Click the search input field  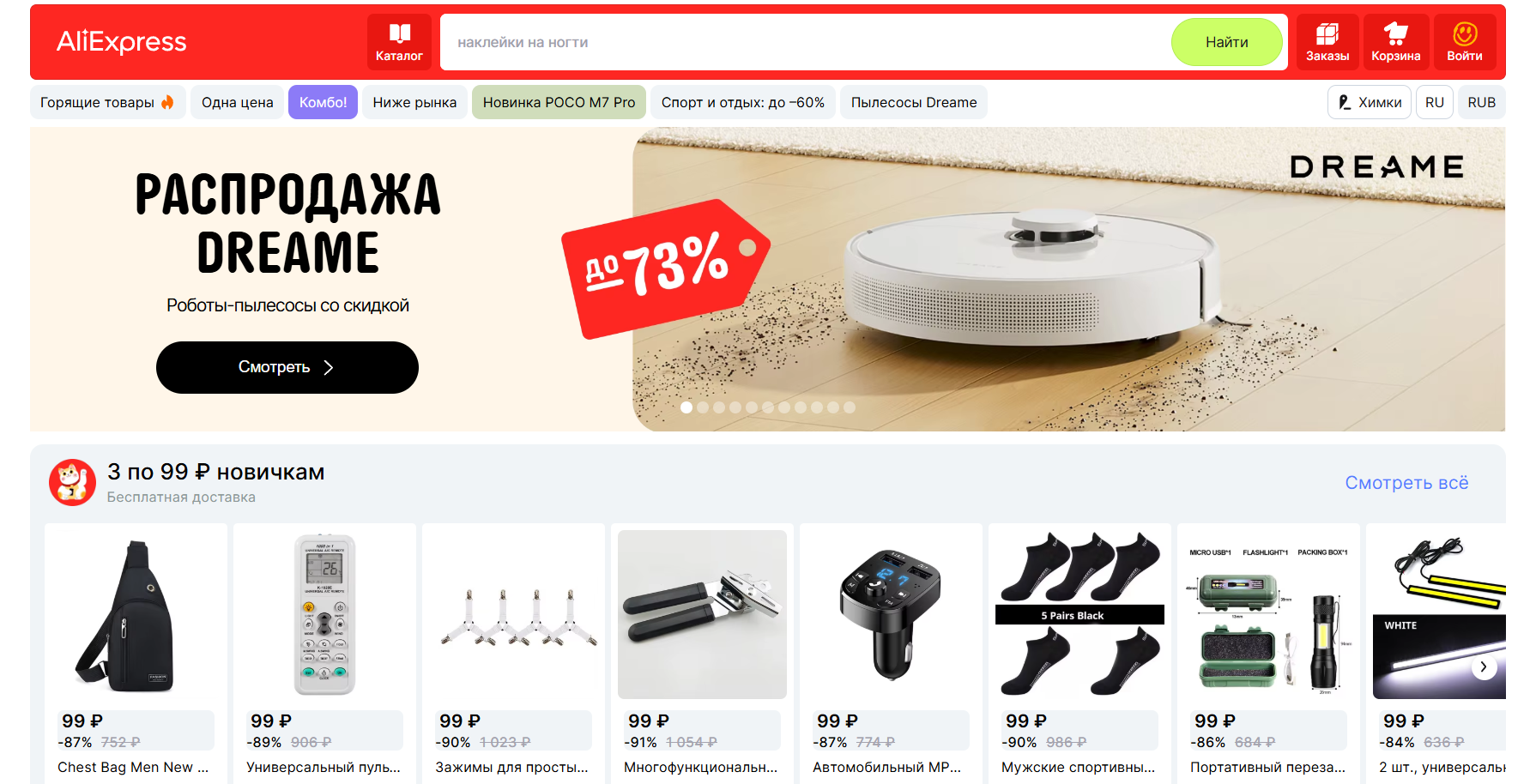point(805,42)
